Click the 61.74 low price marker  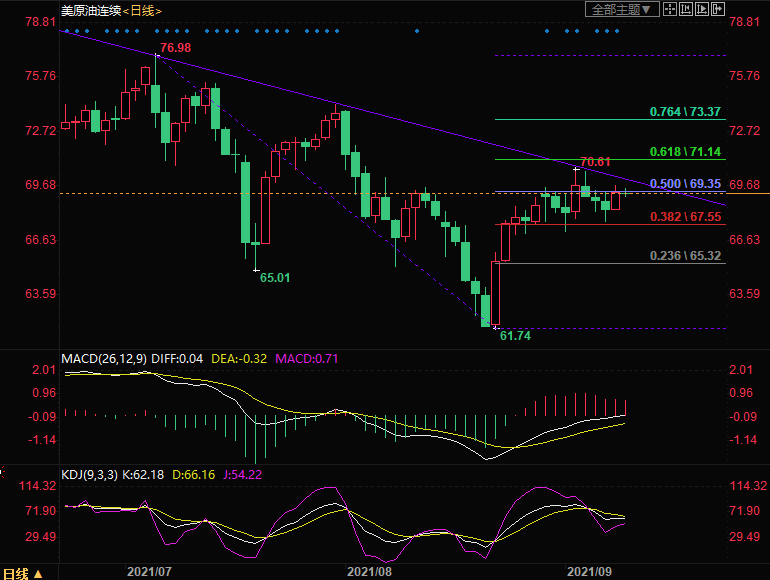pos(514,338)
